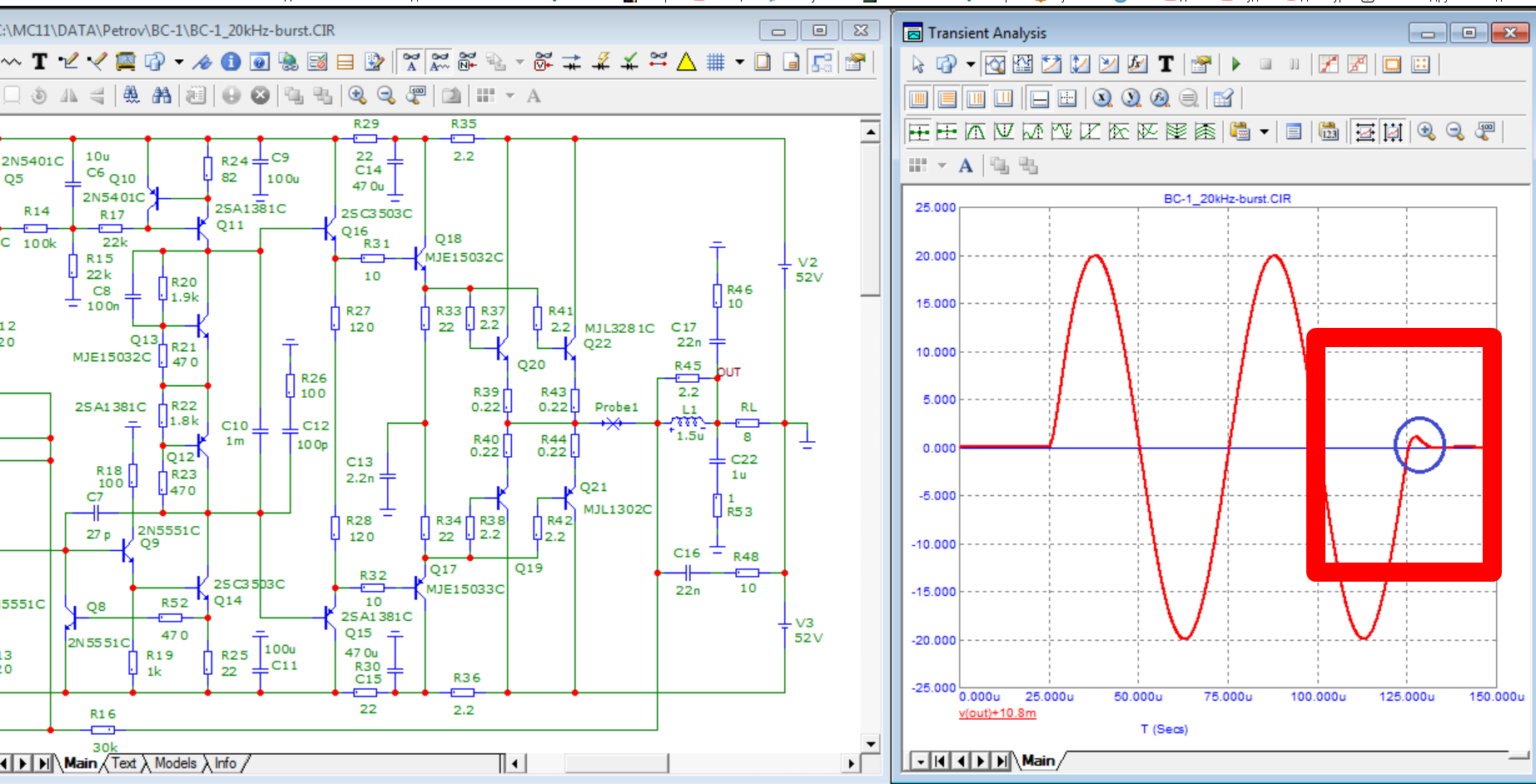Click schematic vertical scrollbar up arrow
1536x784 pixels.
(x=870, y=132)
